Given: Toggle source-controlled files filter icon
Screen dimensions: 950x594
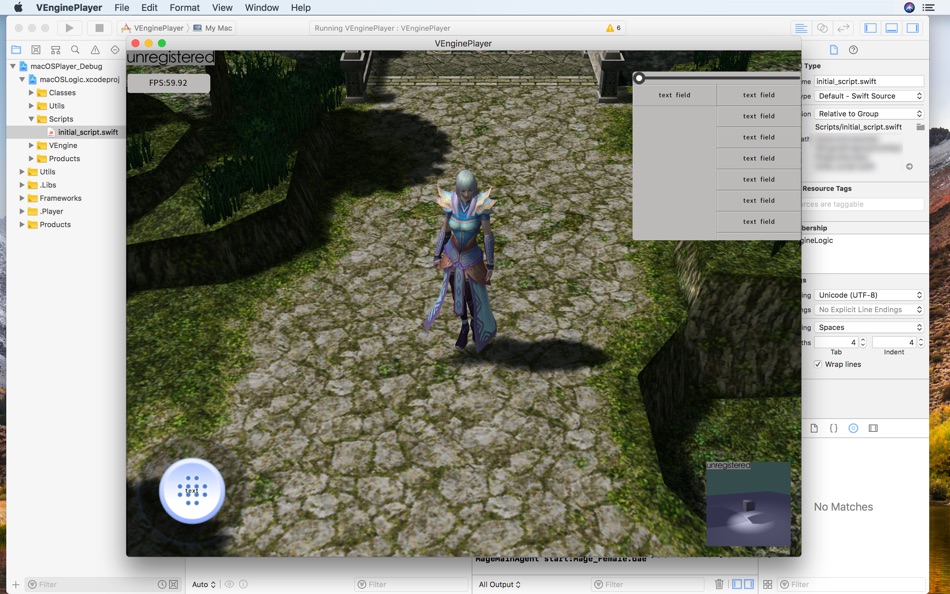Looking at the screenshot, I should (173, 584).
